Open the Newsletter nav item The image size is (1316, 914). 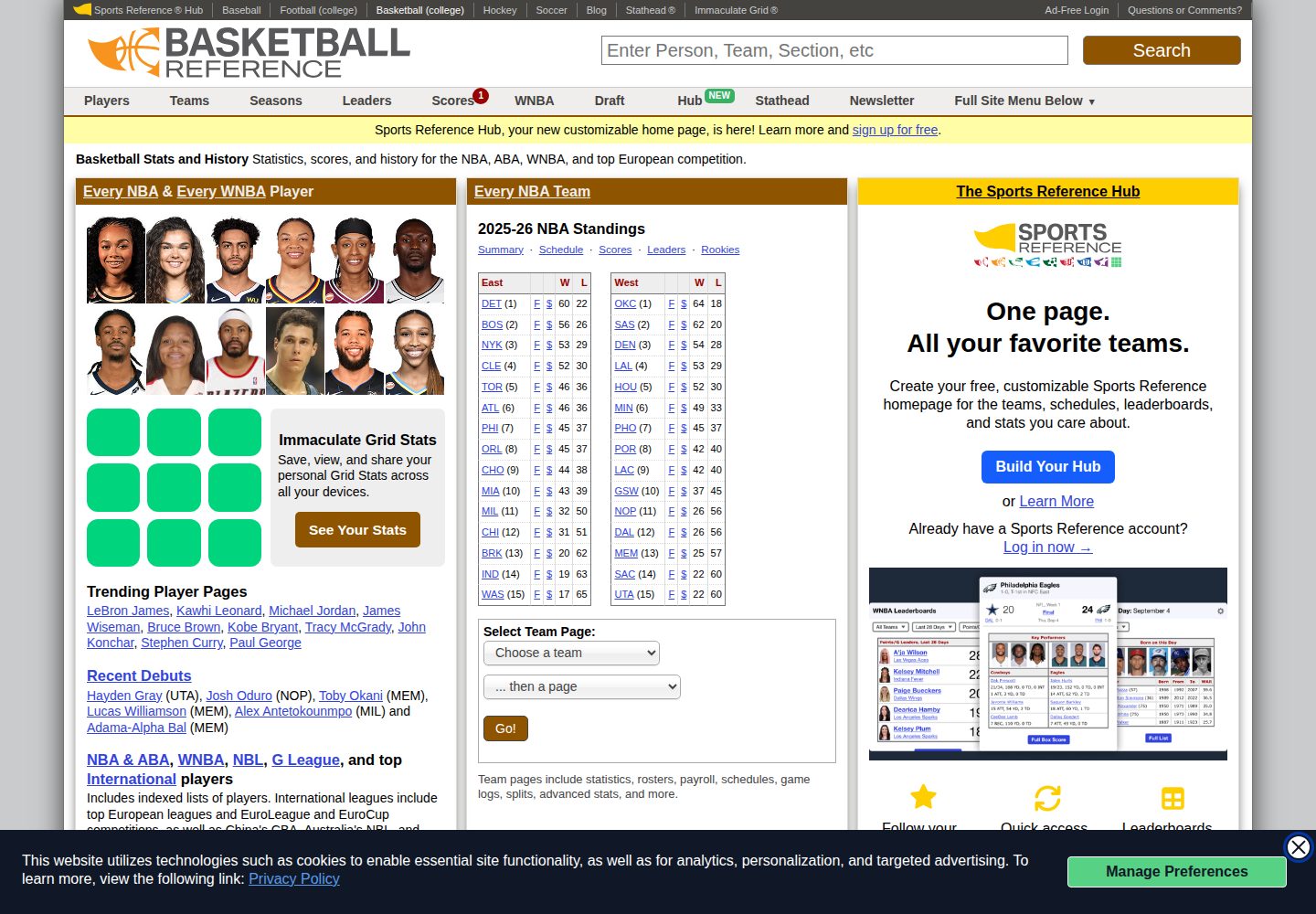click(x=882, y=101)
